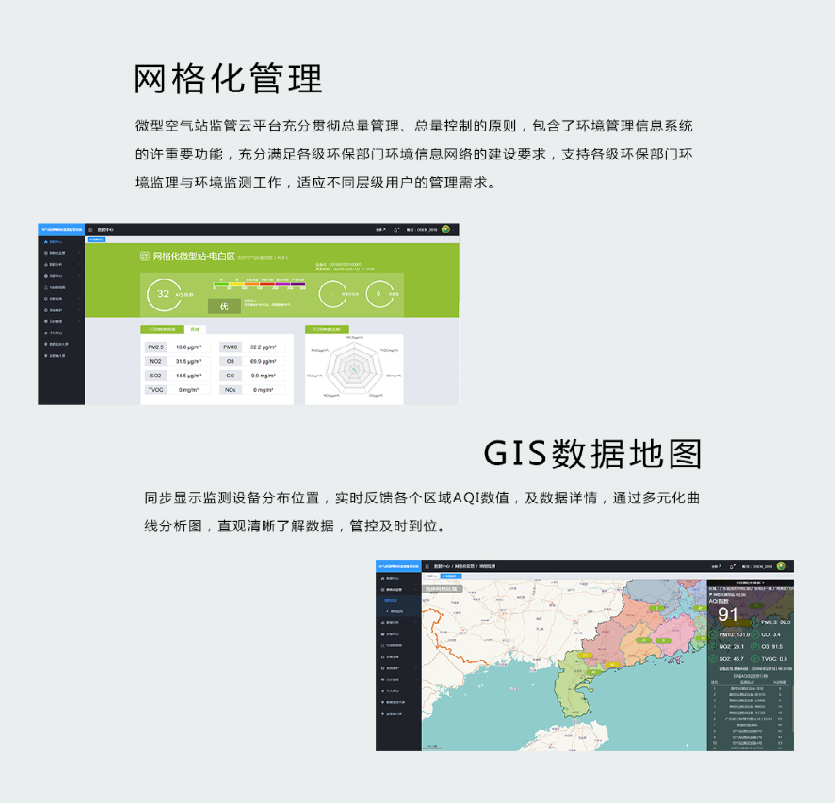Click hamburger menu icon in GIS map header
835x803 pixels.
coord(428,566)
